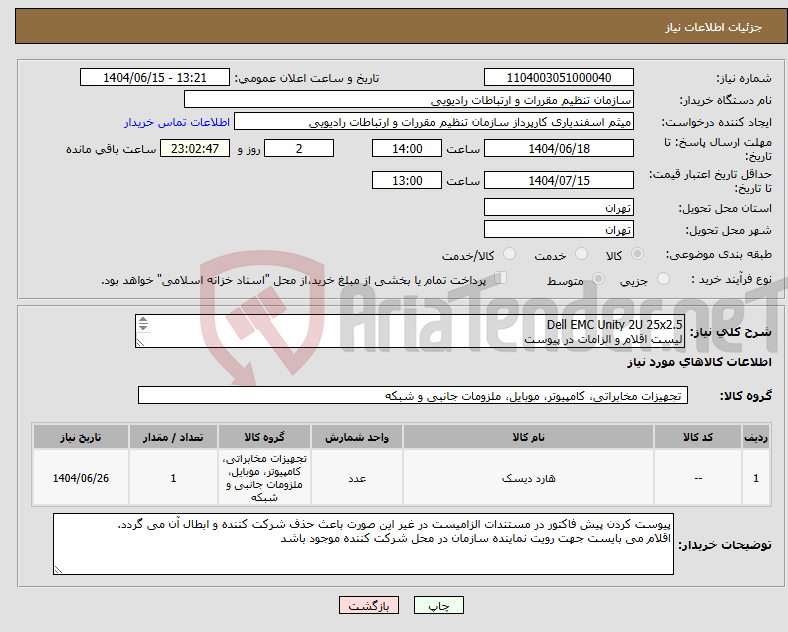Open the اطلاعات تماس خریدار link

tap(177, 123)
